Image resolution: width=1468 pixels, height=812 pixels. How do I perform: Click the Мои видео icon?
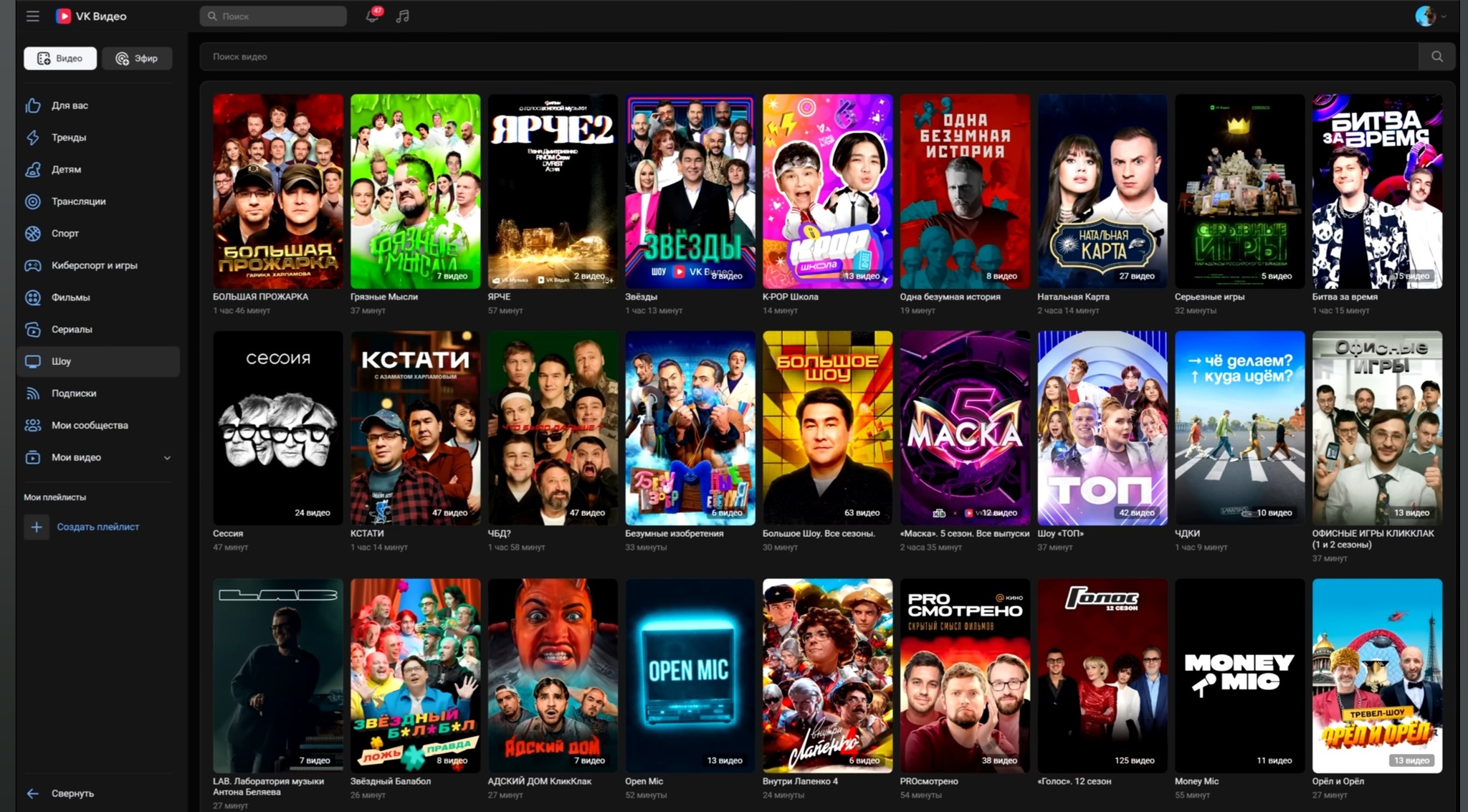click(33, 457)
